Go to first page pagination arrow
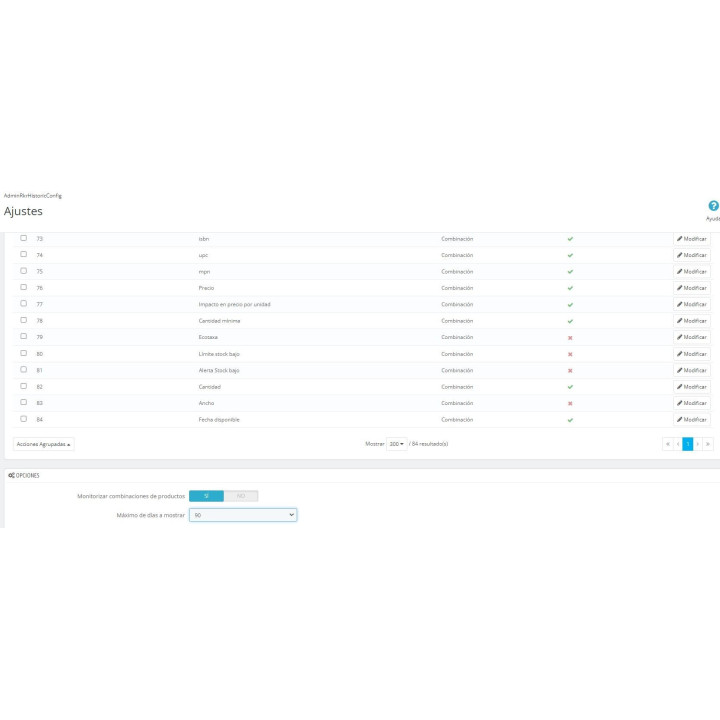The height and width of the screenshot is (720, 720). 668,444
